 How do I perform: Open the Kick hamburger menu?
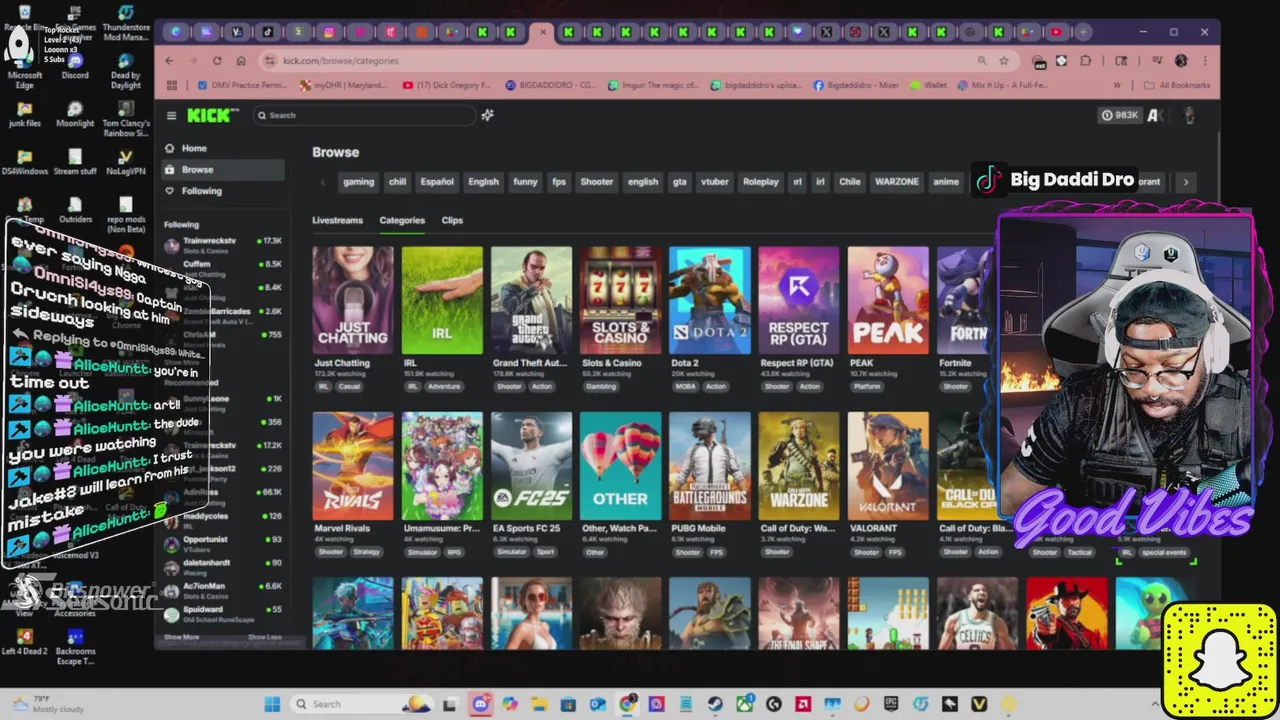point(171,116)
